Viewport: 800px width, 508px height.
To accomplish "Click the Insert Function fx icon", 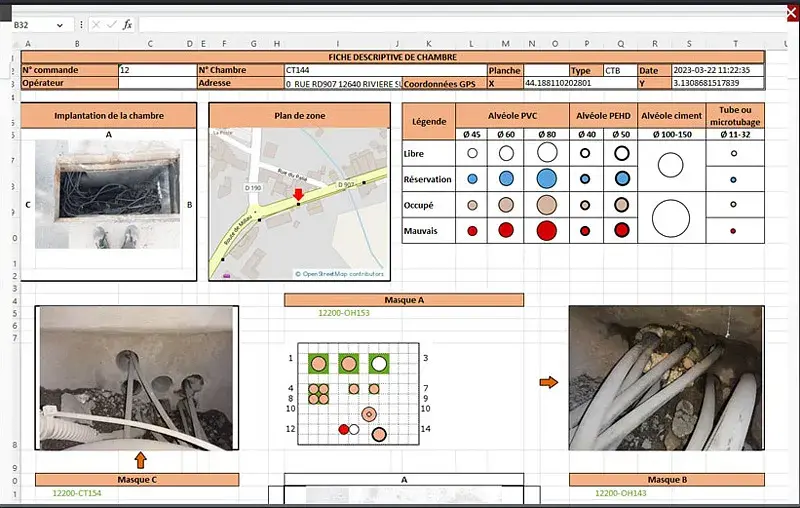I will tap(127, 24).
